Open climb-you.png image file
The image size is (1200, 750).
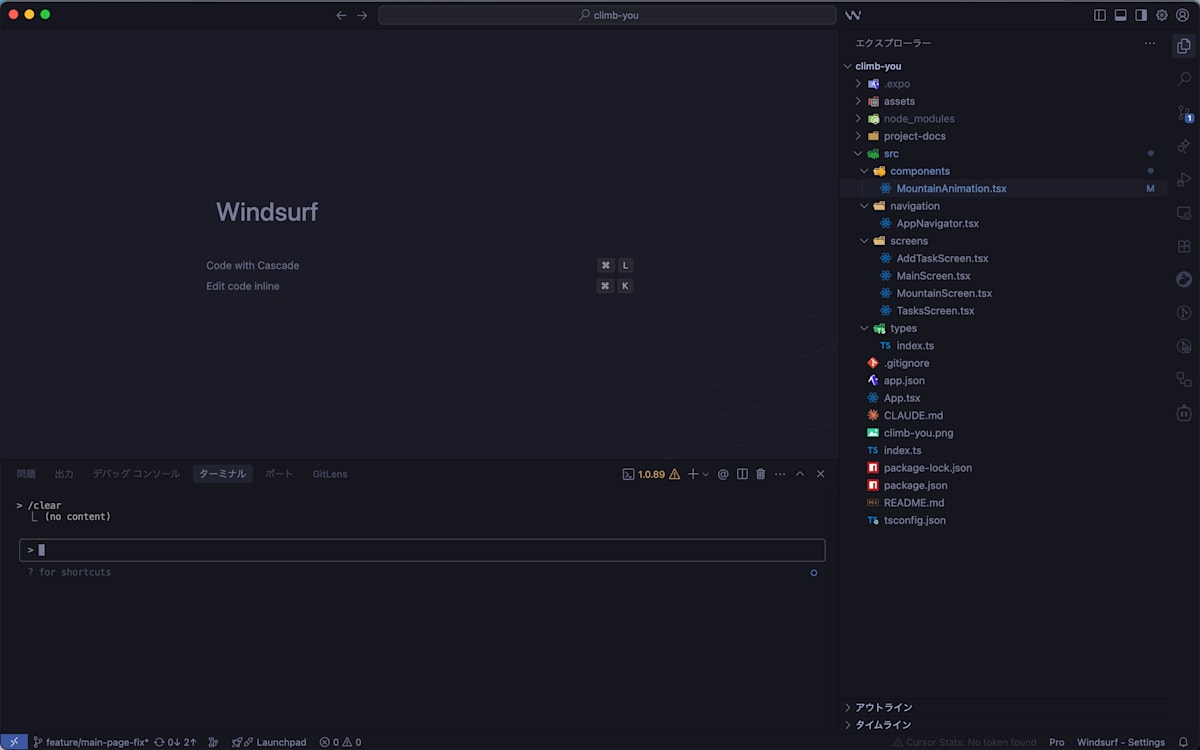(918, 433)
